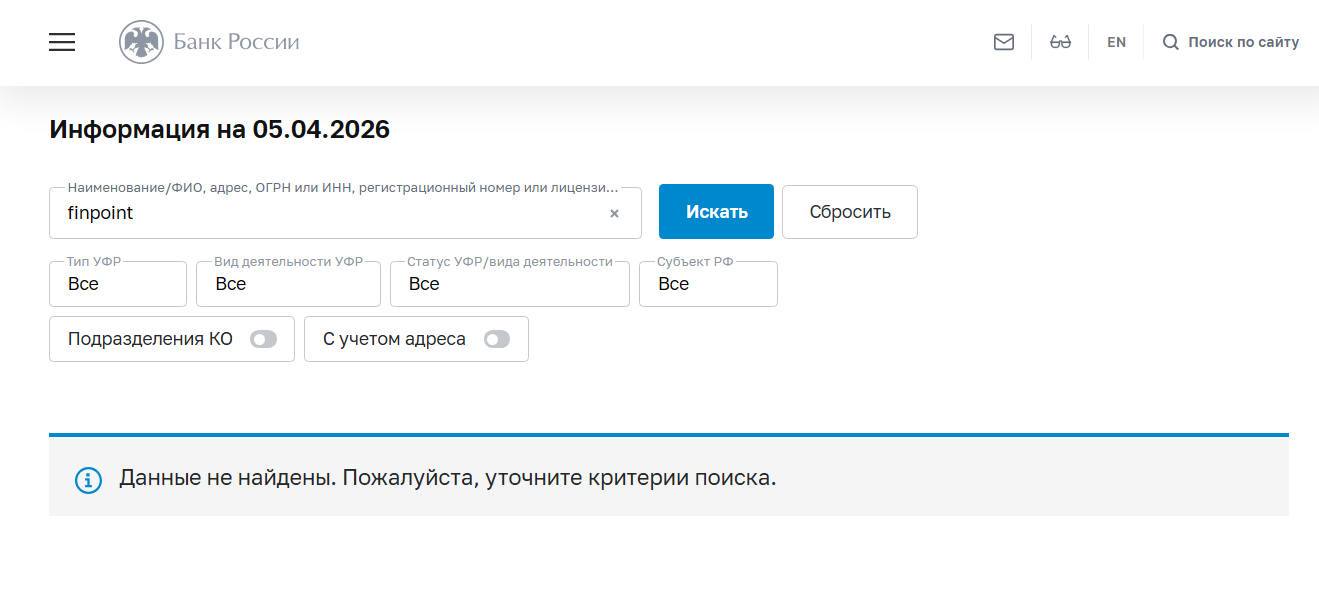
Task: Click the Bank of Russia emblem logo
Action: [x=142, y=42]
